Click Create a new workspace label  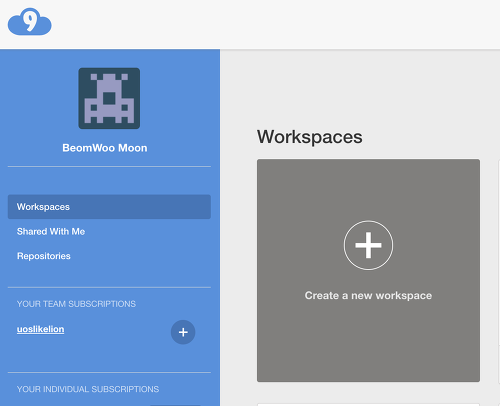(368, 295)
